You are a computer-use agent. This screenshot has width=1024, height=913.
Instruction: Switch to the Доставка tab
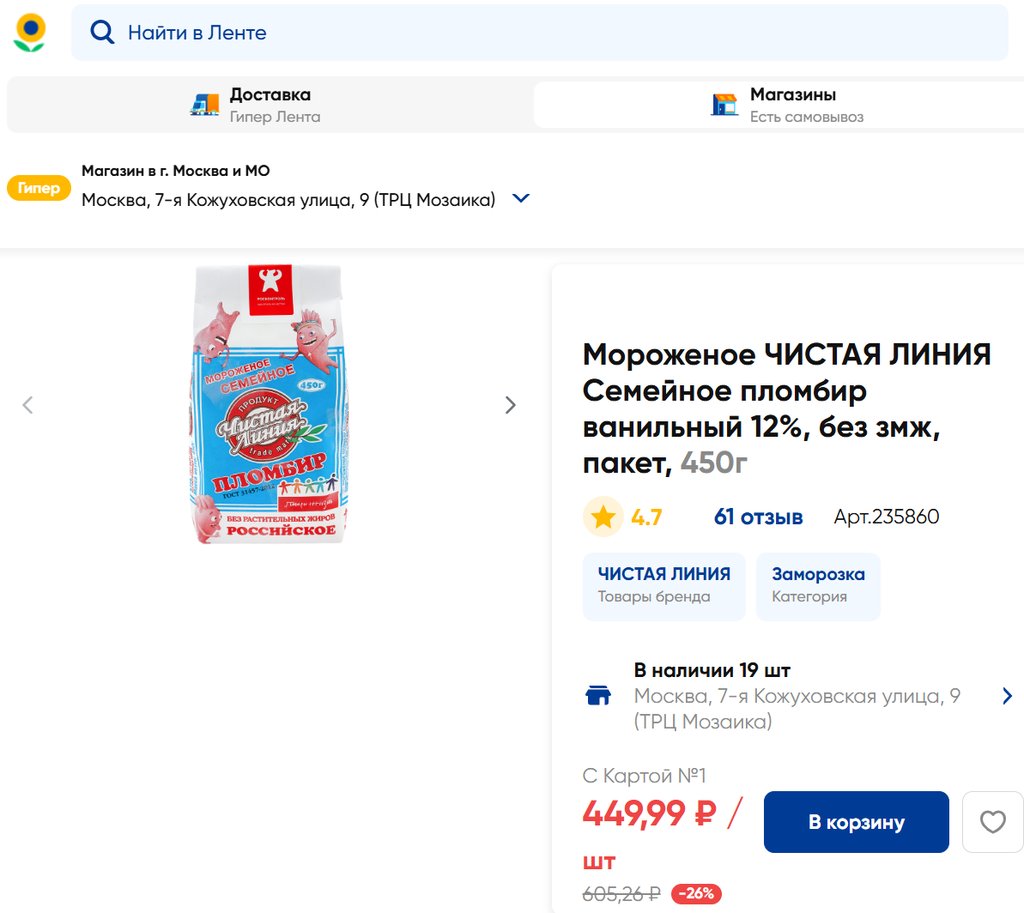270,104
